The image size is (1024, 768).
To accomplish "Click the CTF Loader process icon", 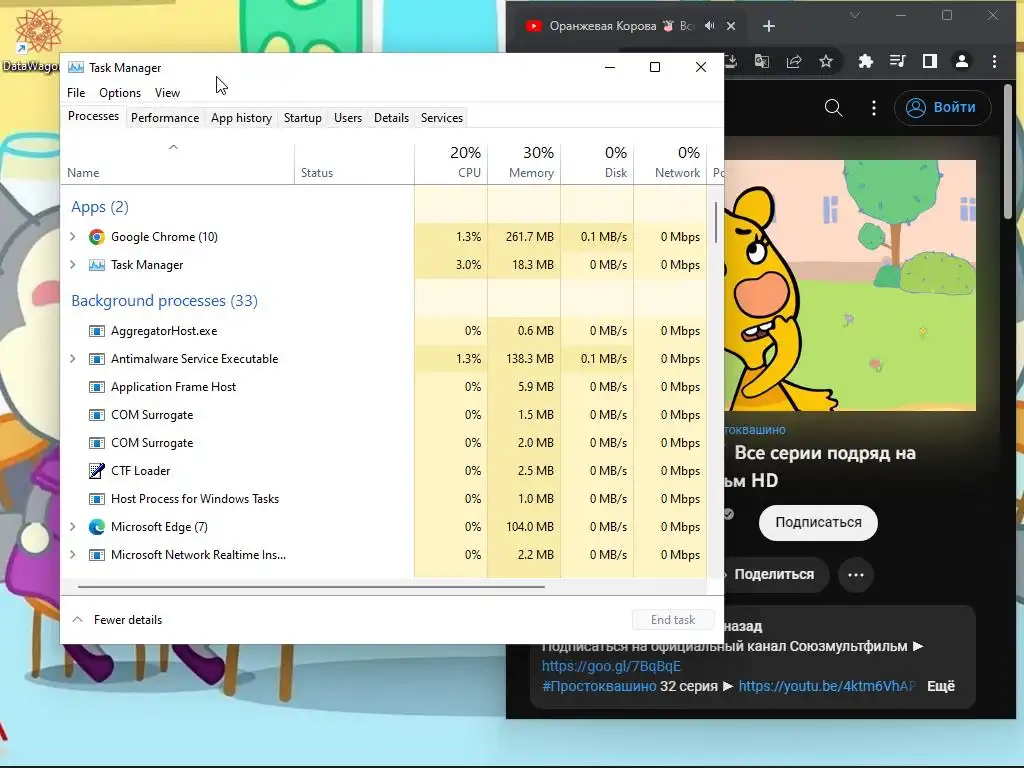I will point(97,471).
